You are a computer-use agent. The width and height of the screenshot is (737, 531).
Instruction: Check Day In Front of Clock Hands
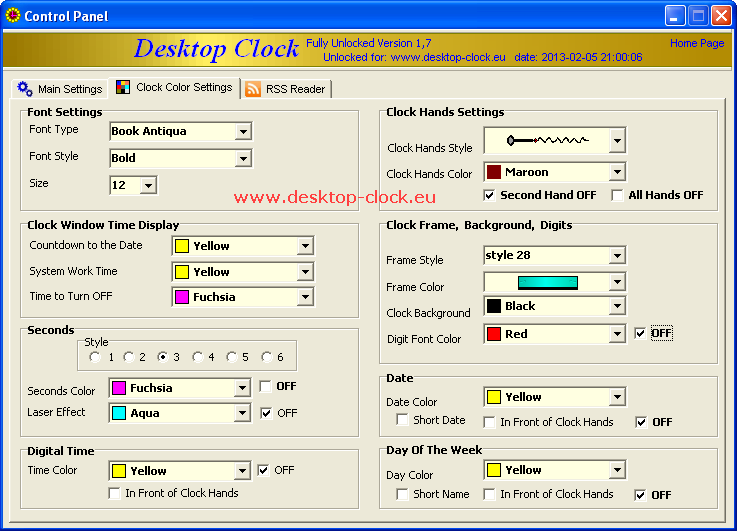point(489,494)
